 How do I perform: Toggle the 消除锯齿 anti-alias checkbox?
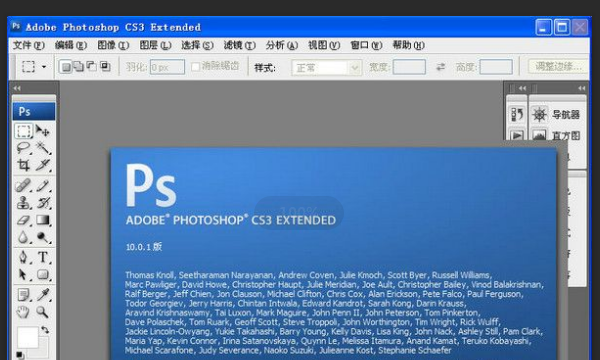point(195,67)
